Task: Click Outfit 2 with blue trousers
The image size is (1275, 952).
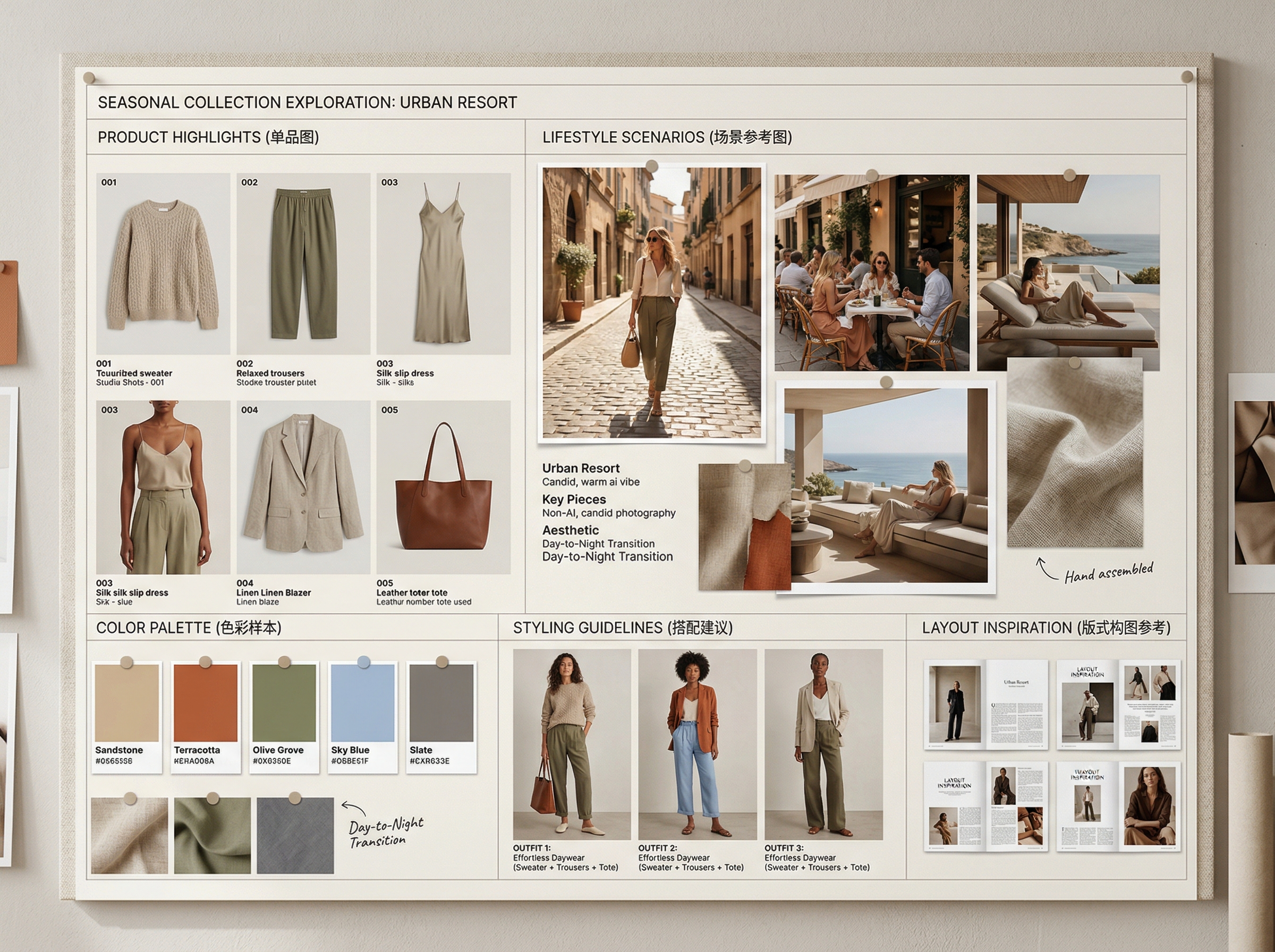Action: 697,744
